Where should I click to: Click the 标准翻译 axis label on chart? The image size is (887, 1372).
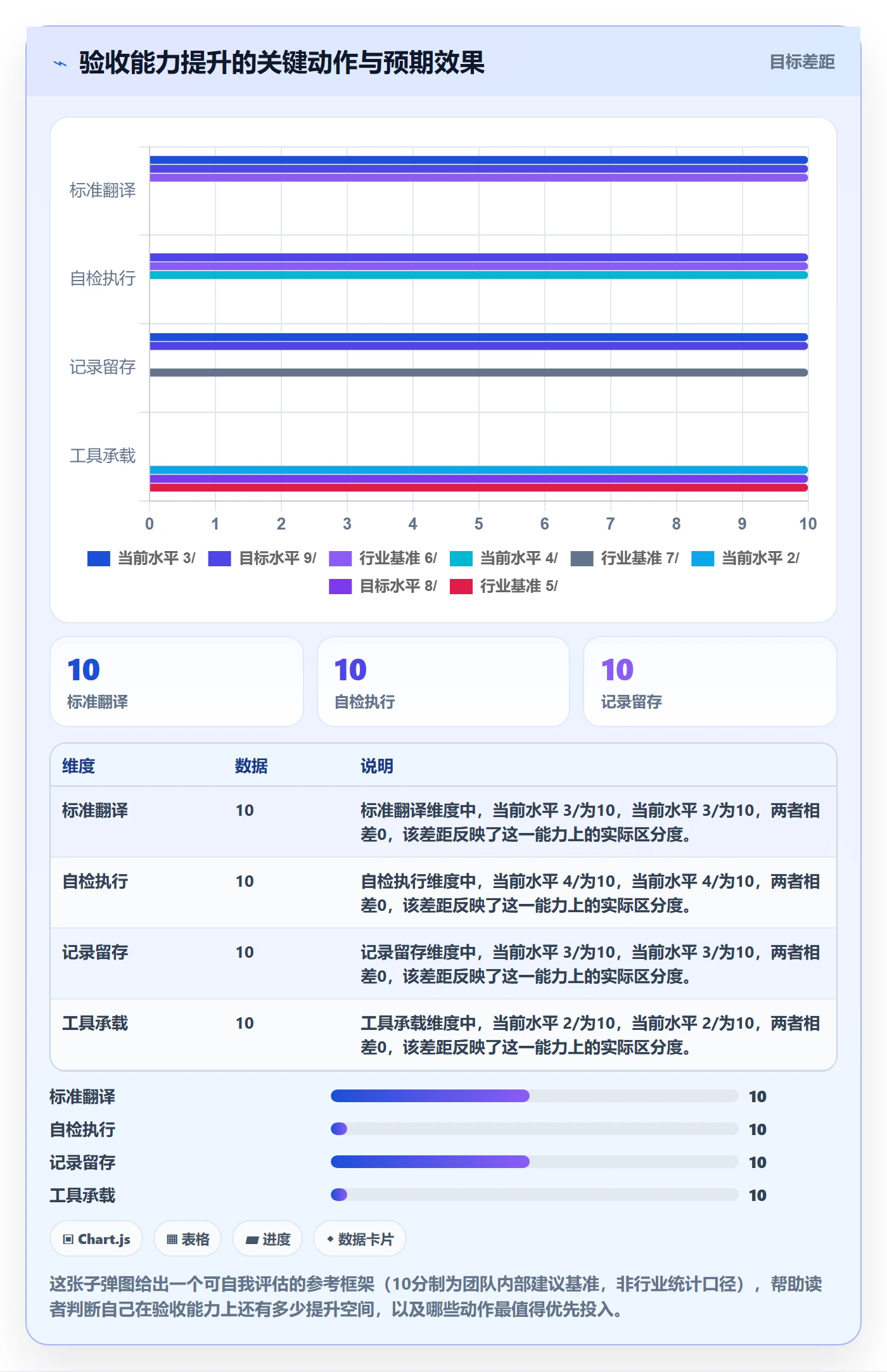pyautogui.click(x=103, y=190)
